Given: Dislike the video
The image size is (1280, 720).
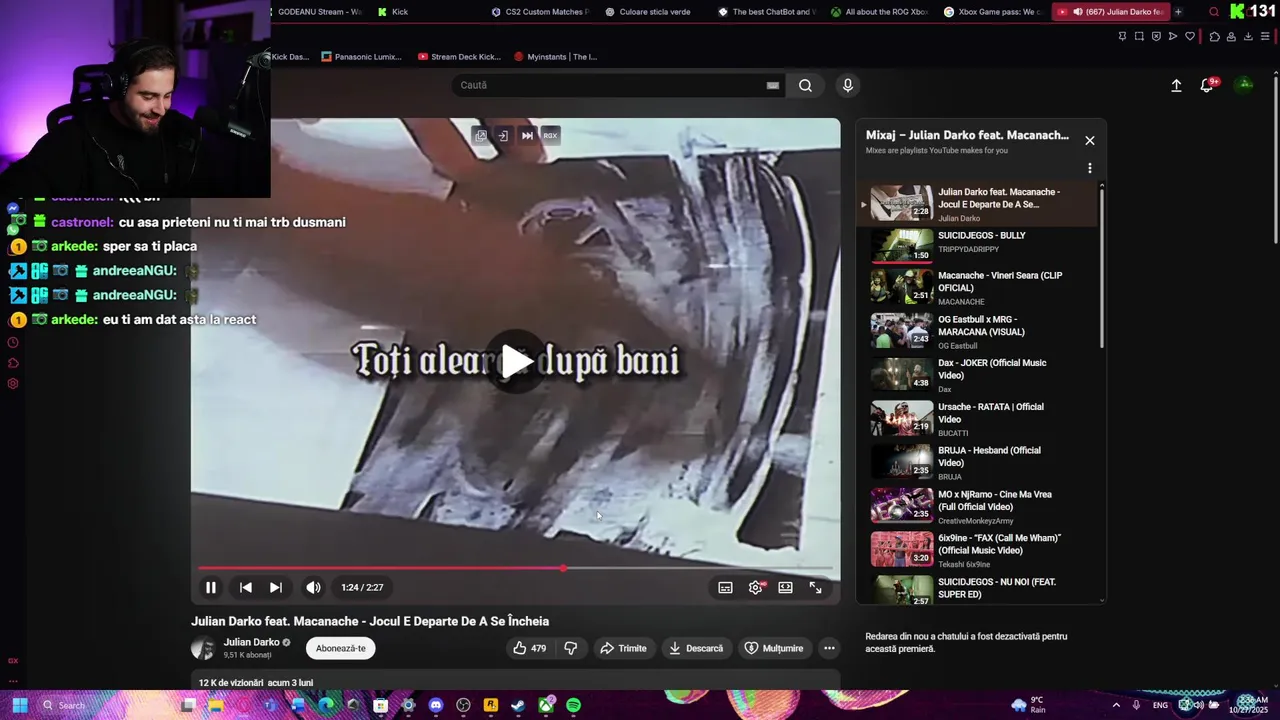Looking at the screenshot, I should pos(571,648).
